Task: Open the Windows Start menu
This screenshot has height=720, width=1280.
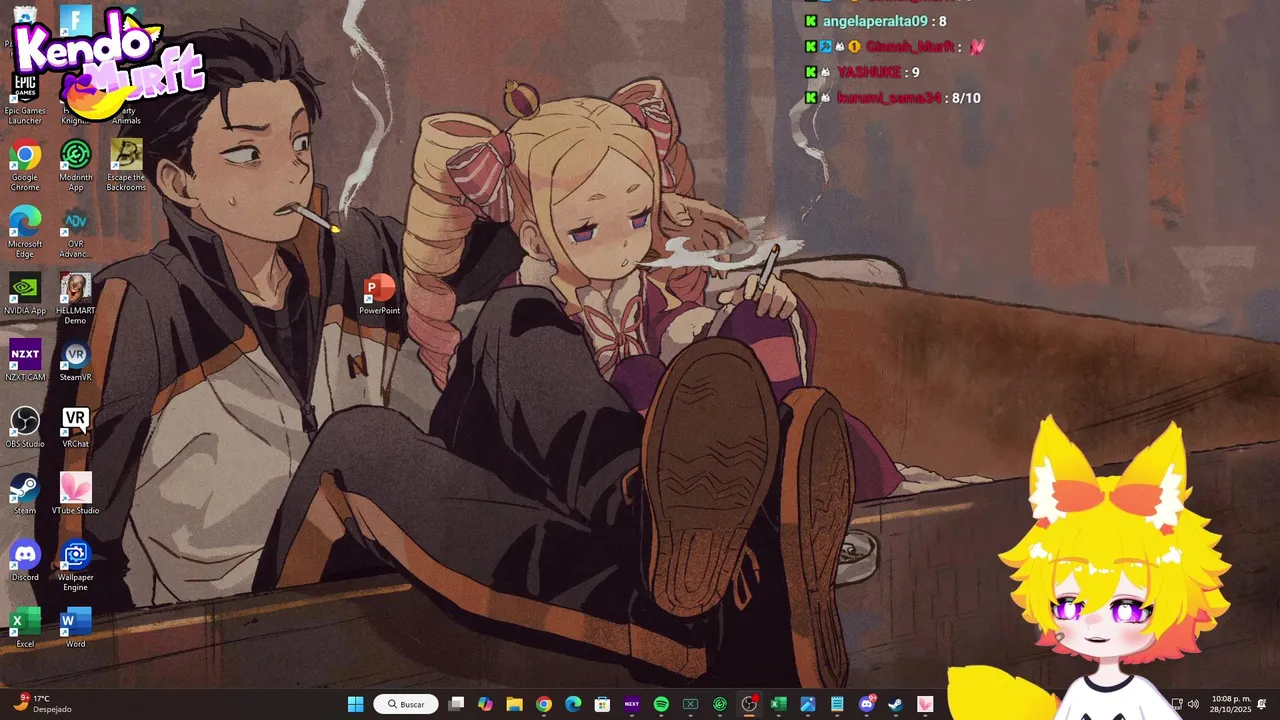Action: [355, 704]
